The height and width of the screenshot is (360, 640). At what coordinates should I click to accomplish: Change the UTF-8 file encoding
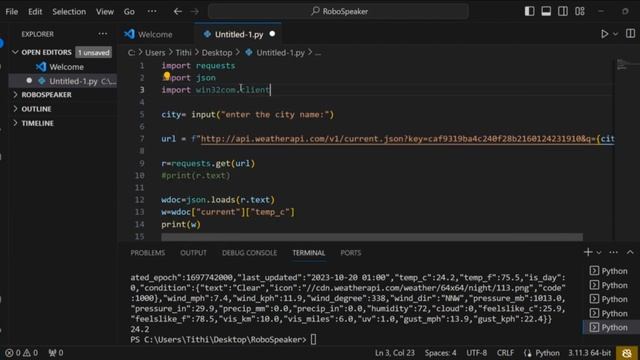[x=476, y=353]
